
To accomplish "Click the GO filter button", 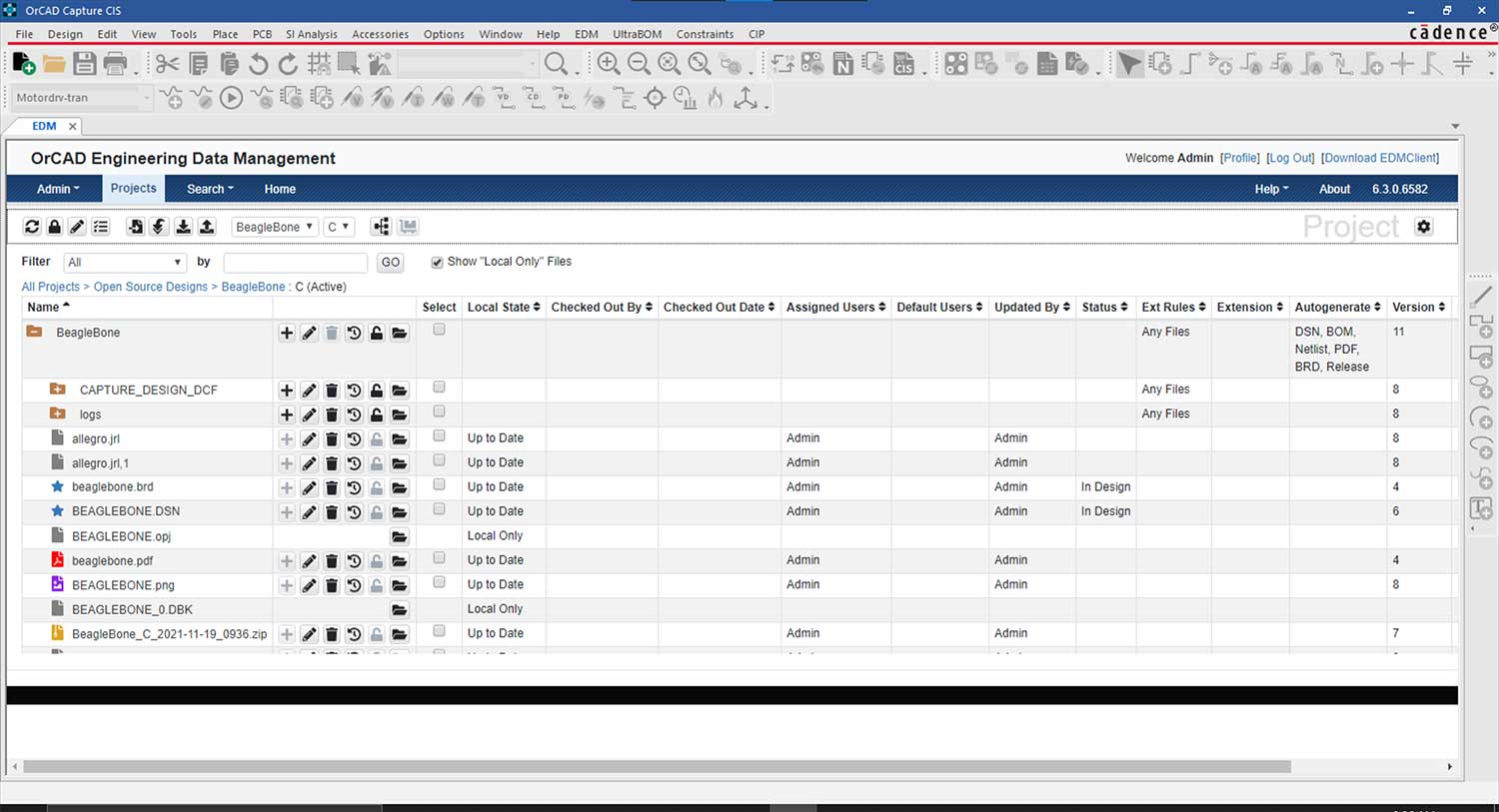I will [391, 263].
